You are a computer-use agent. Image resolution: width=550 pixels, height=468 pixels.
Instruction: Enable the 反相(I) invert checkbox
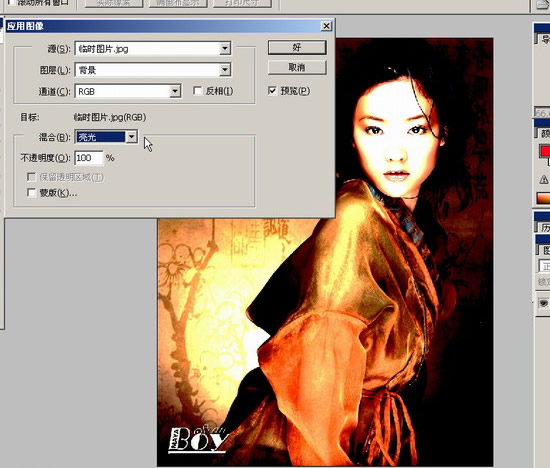197,91
